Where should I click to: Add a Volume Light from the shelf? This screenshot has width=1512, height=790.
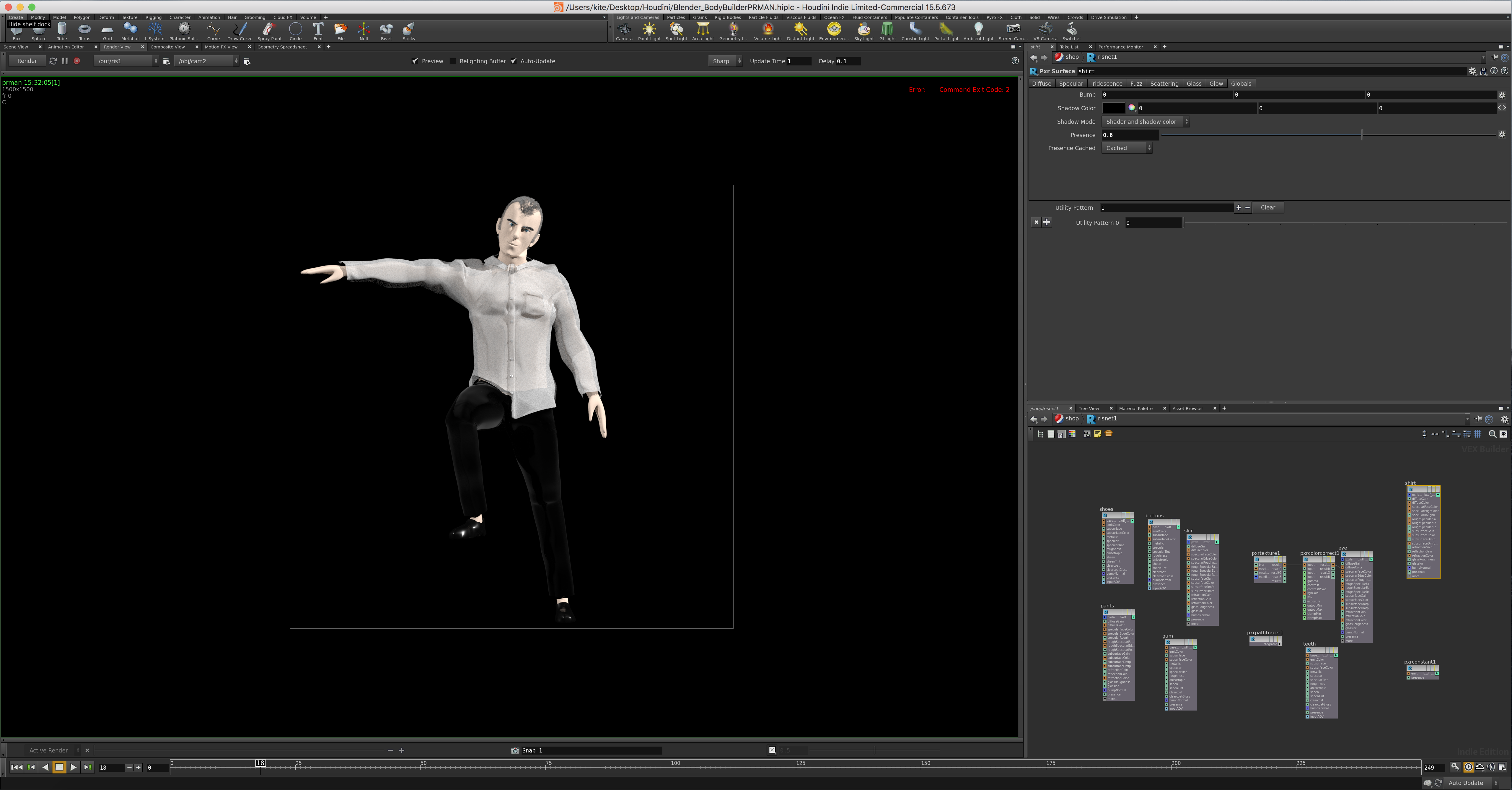768,31
